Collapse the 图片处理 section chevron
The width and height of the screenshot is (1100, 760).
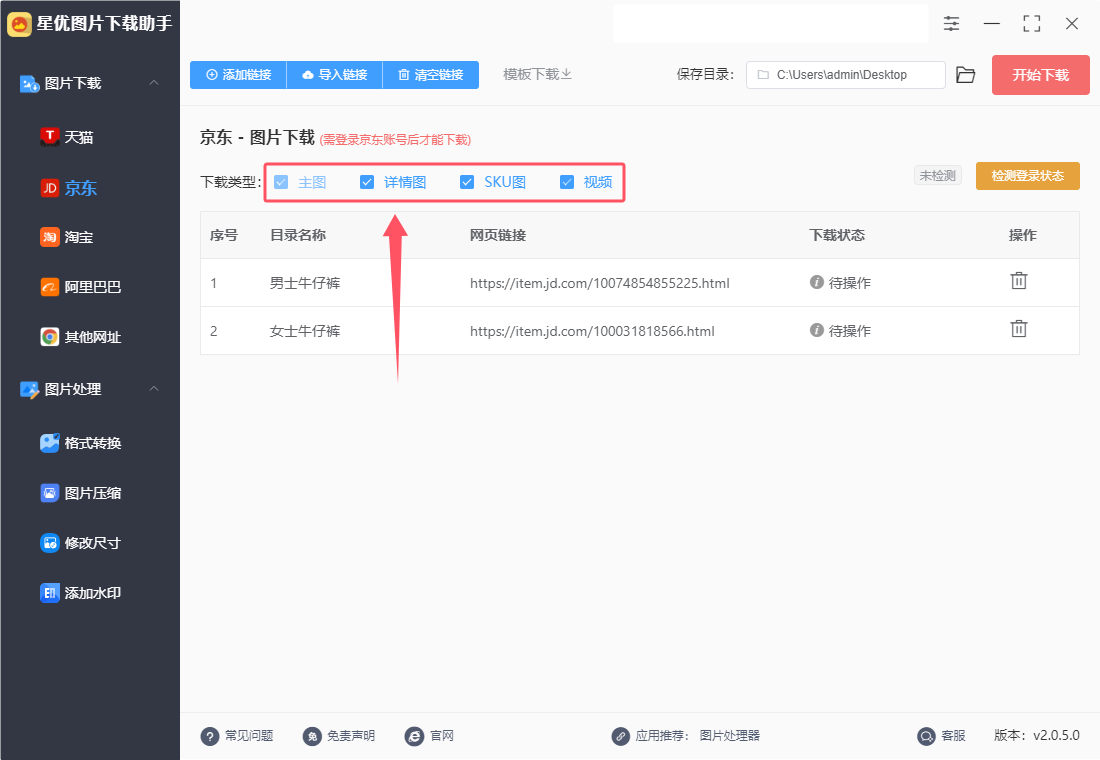154,389
